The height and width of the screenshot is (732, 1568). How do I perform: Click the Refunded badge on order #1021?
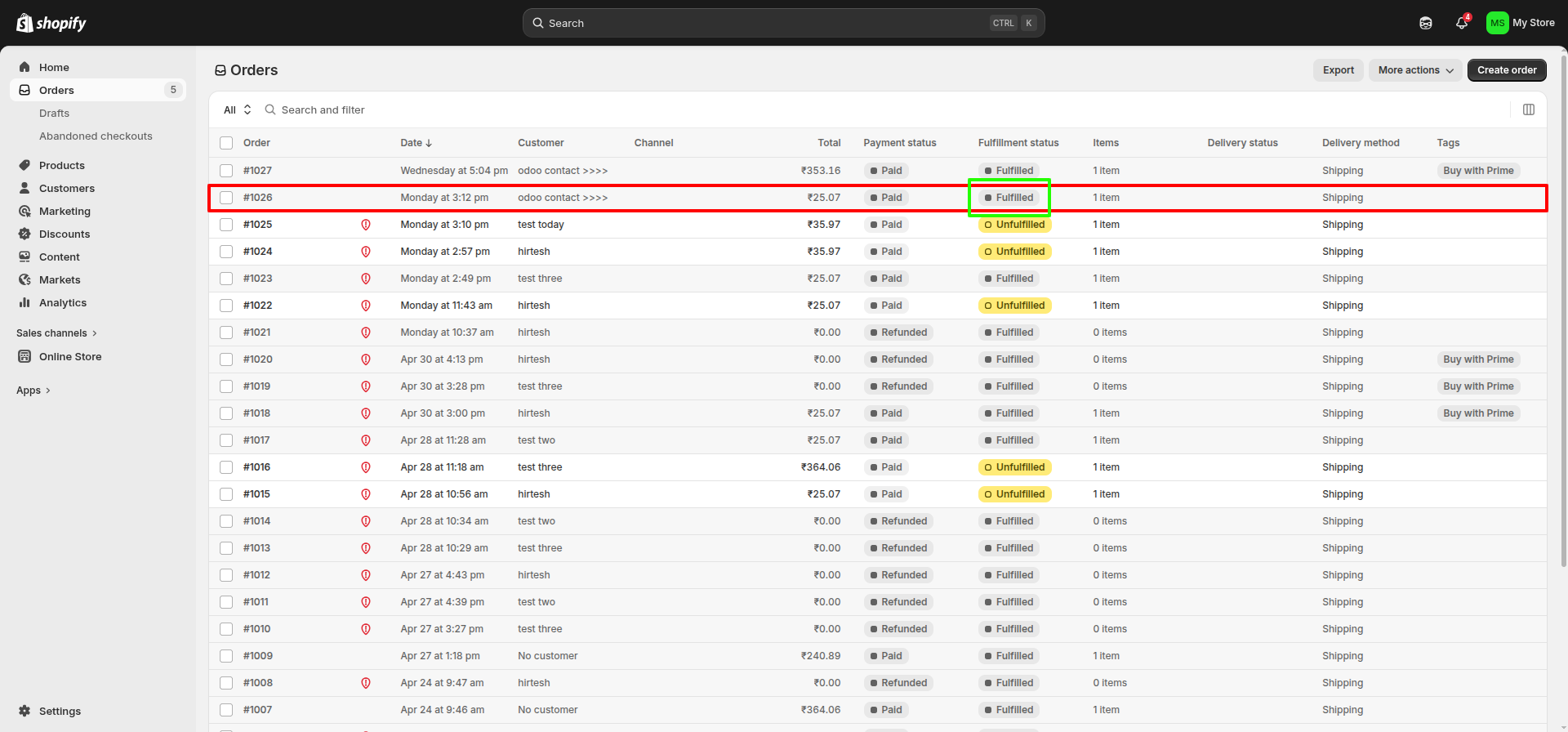(898, 333)
